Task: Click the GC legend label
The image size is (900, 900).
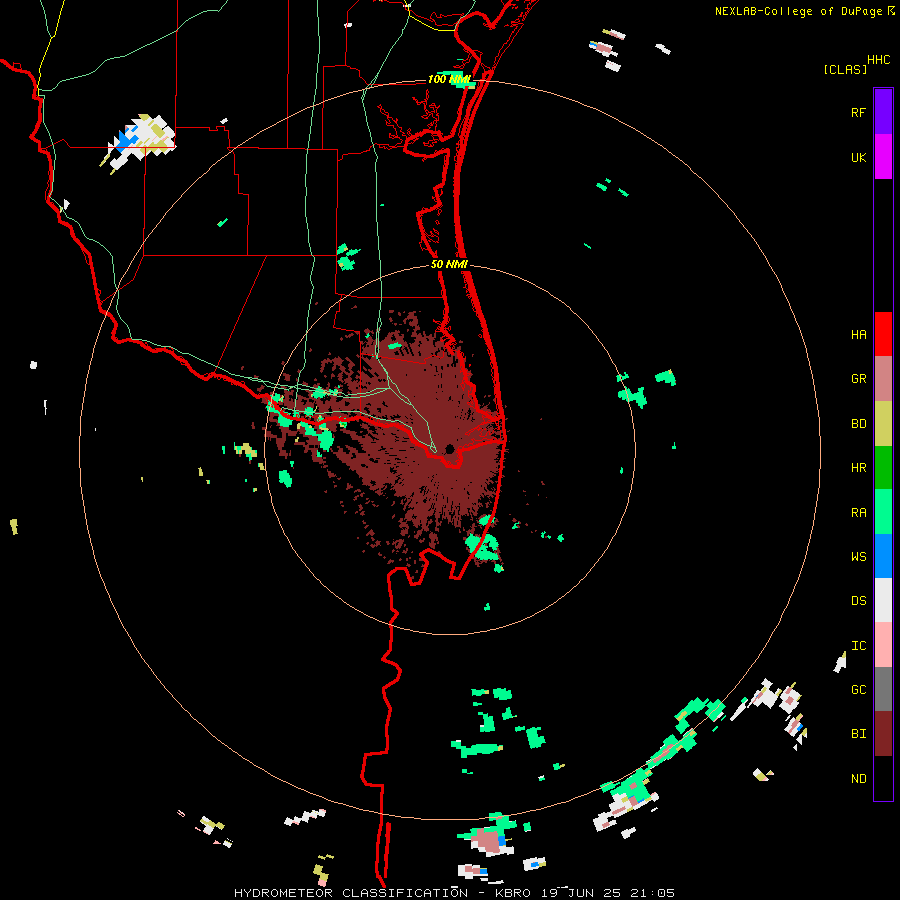Action: point(858,690)
